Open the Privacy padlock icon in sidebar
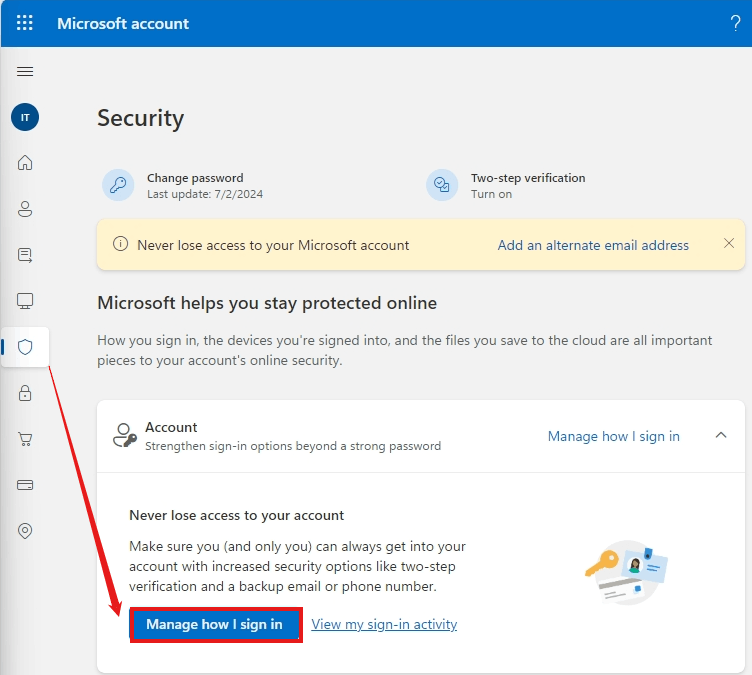752x675 pixels. point(25,393)
